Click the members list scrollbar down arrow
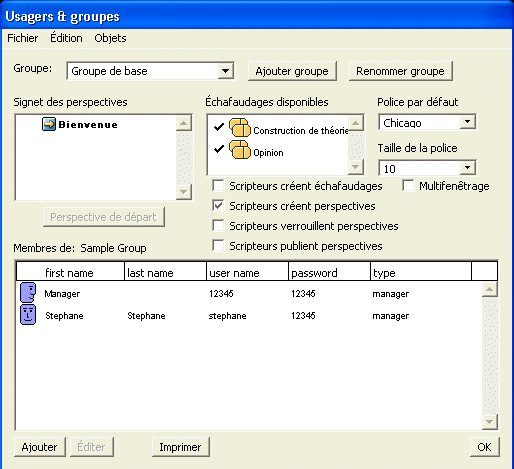The width and height of the screenshot is (514, 469). tap(490, 422)
